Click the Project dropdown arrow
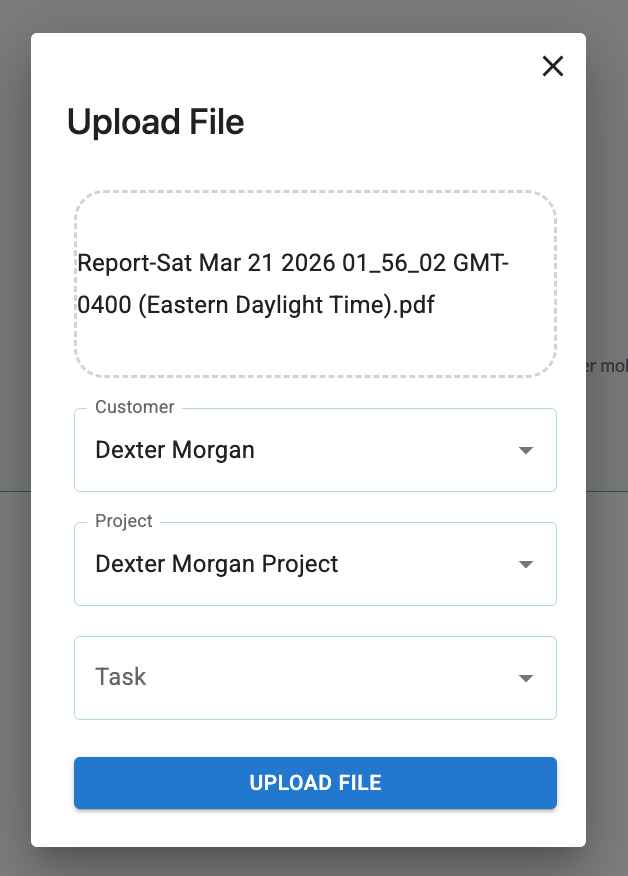This screenshot has width=628, height=876. 526,564
